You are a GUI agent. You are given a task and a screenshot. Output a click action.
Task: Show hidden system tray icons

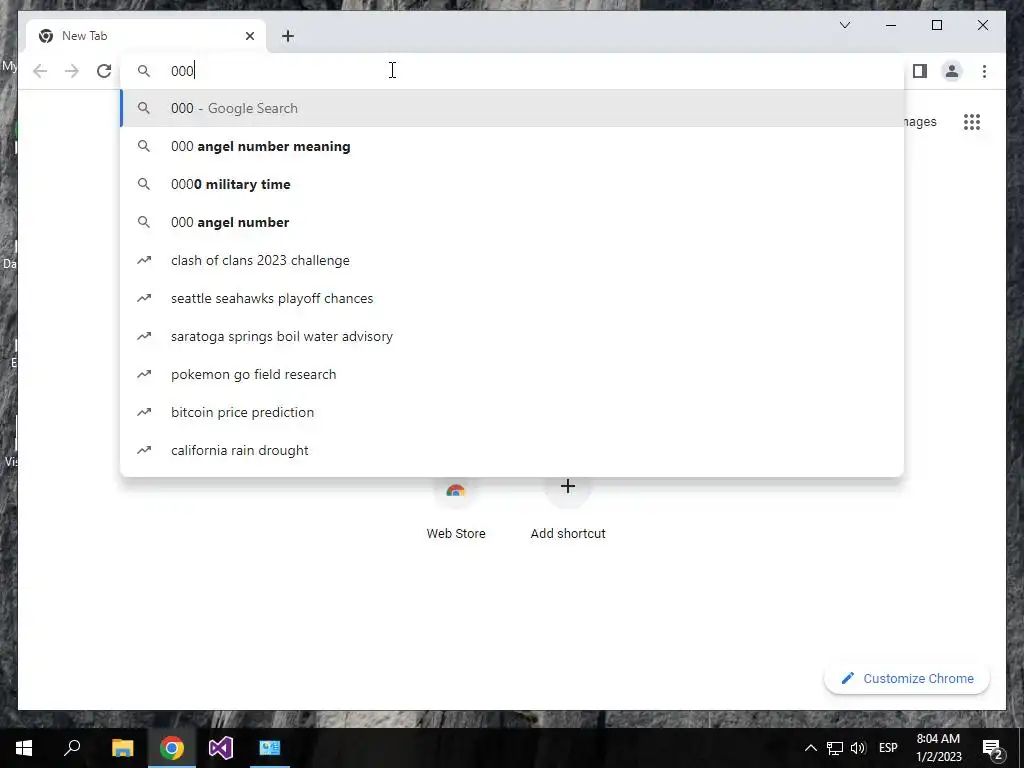coord(810,748)
